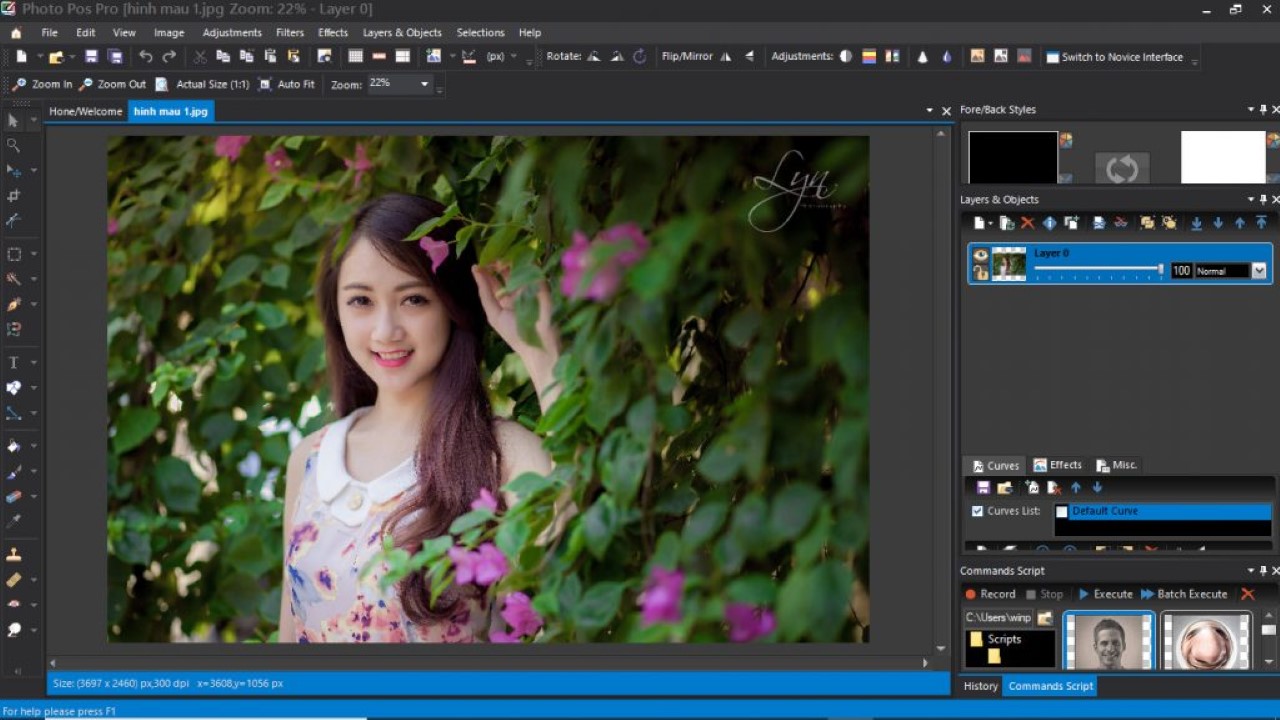Select the man's face script thumbnail
1280x720 pixels.
1108,641
